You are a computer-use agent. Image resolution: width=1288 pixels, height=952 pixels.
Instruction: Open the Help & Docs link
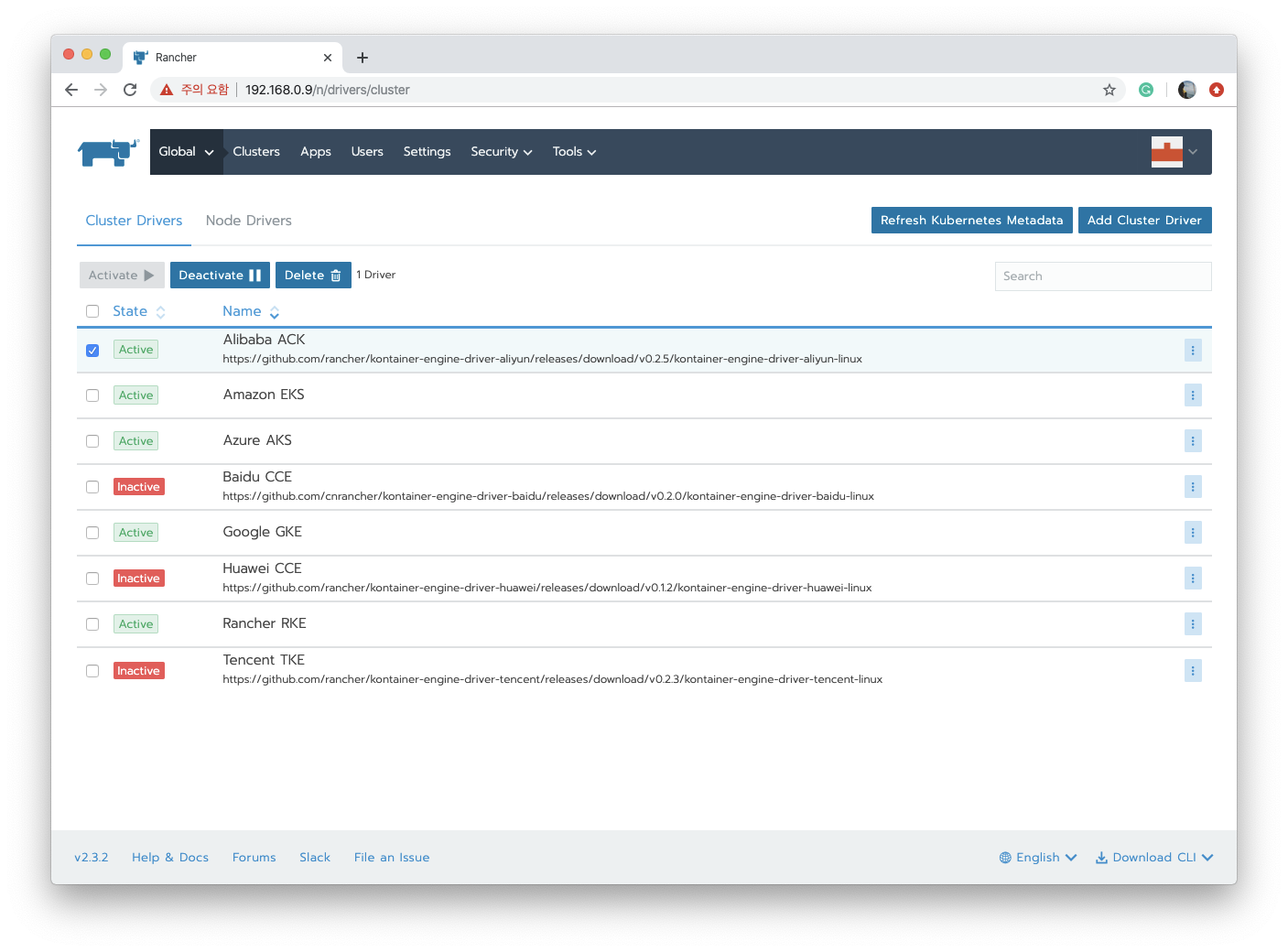pos(170,858)
